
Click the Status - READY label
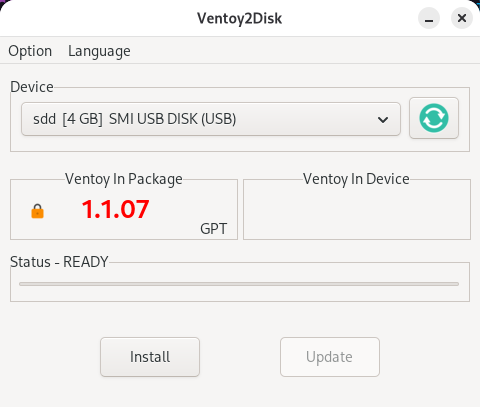tap(59, 262)
